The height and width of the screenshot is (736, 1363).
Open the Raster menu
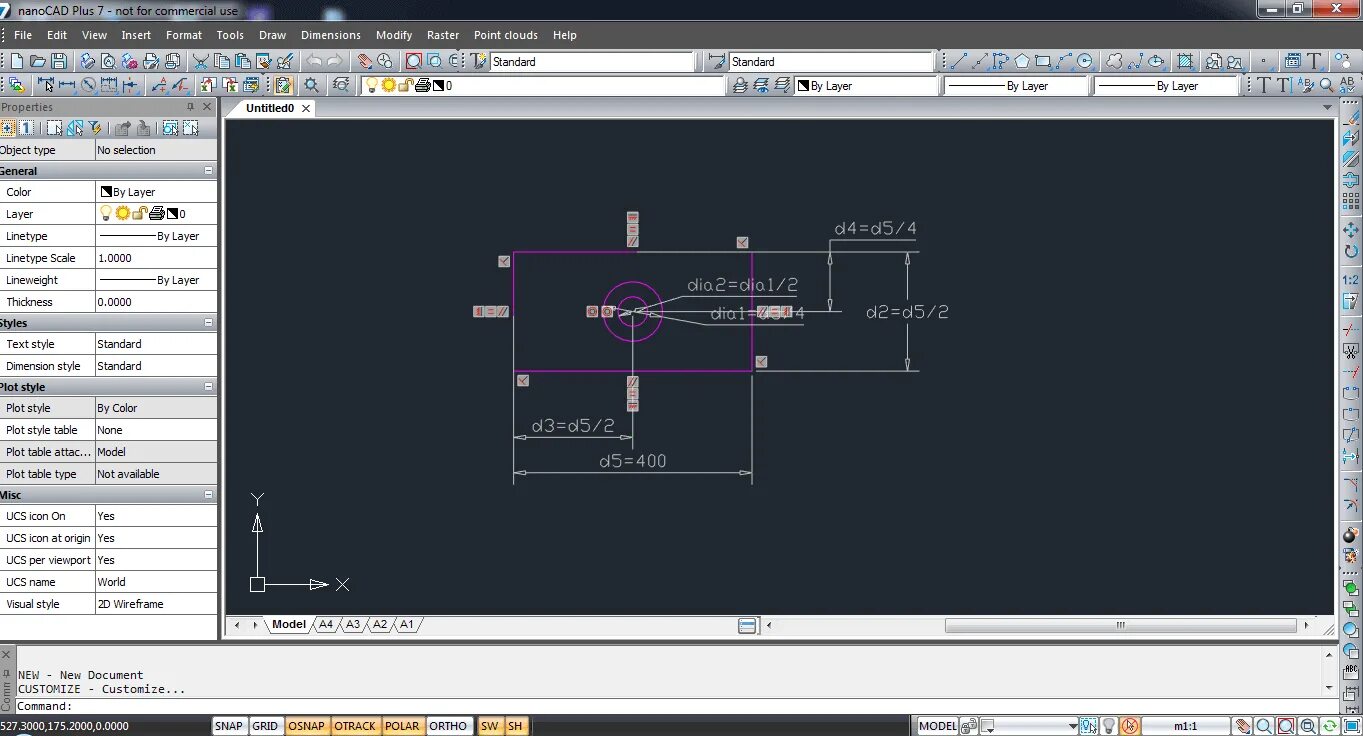tap(443, 35)
